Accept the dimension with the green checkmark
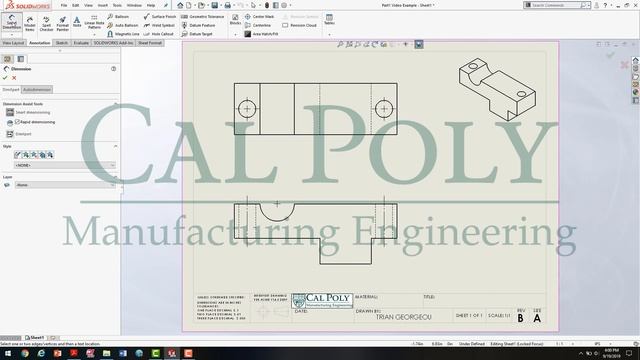Image resolution: width=640 pixels, height=360 pixels. [x=5, y=78]
